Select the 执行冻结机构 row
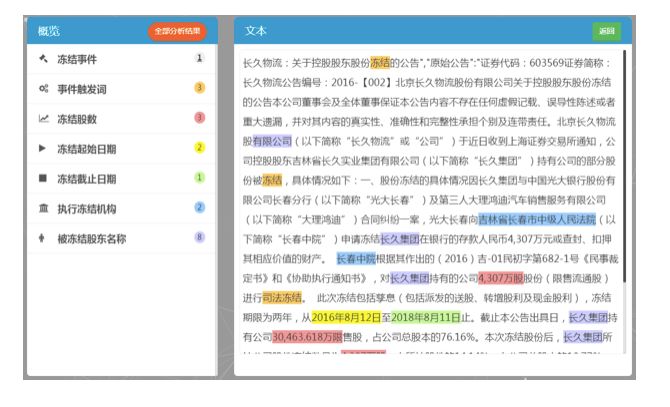The image size is (670, 407). (x=122, y=208)
